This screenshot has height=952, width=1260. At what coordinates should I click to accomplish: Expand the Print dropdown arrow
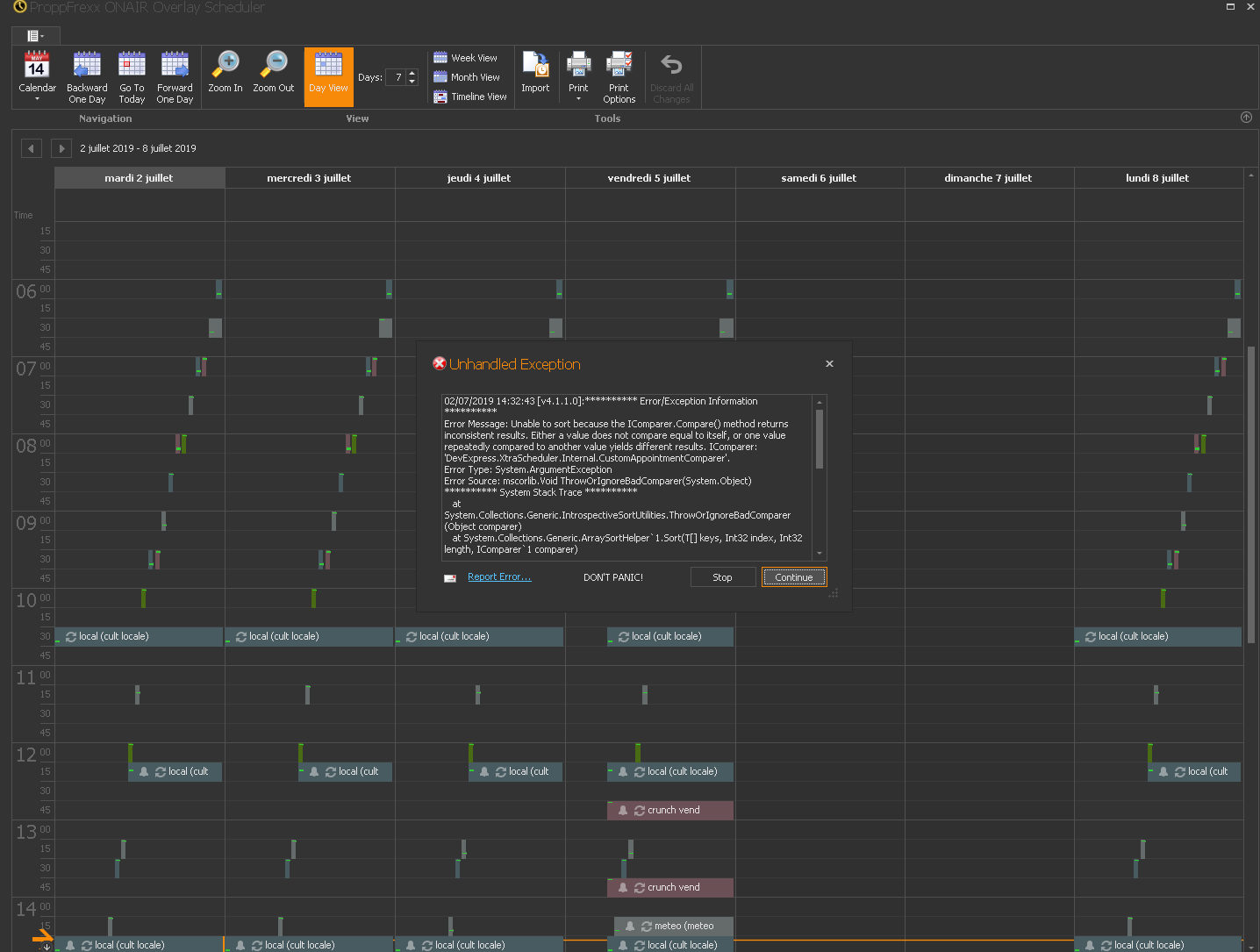578,99
